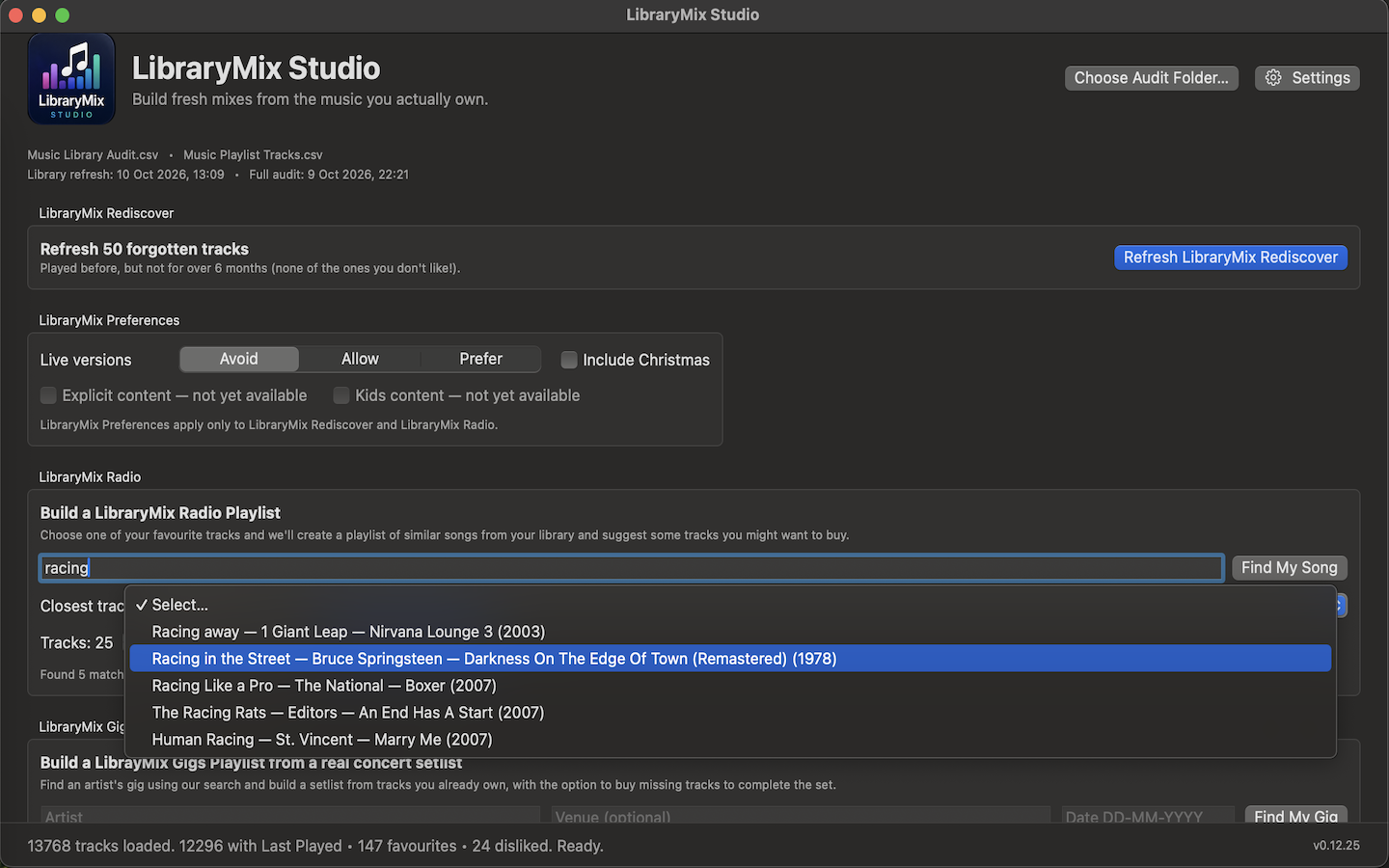The height and width of the screenshot is (868, 1389).
Task: Click the Music Playlist Tracks.csv label
Action: (253, 154)
